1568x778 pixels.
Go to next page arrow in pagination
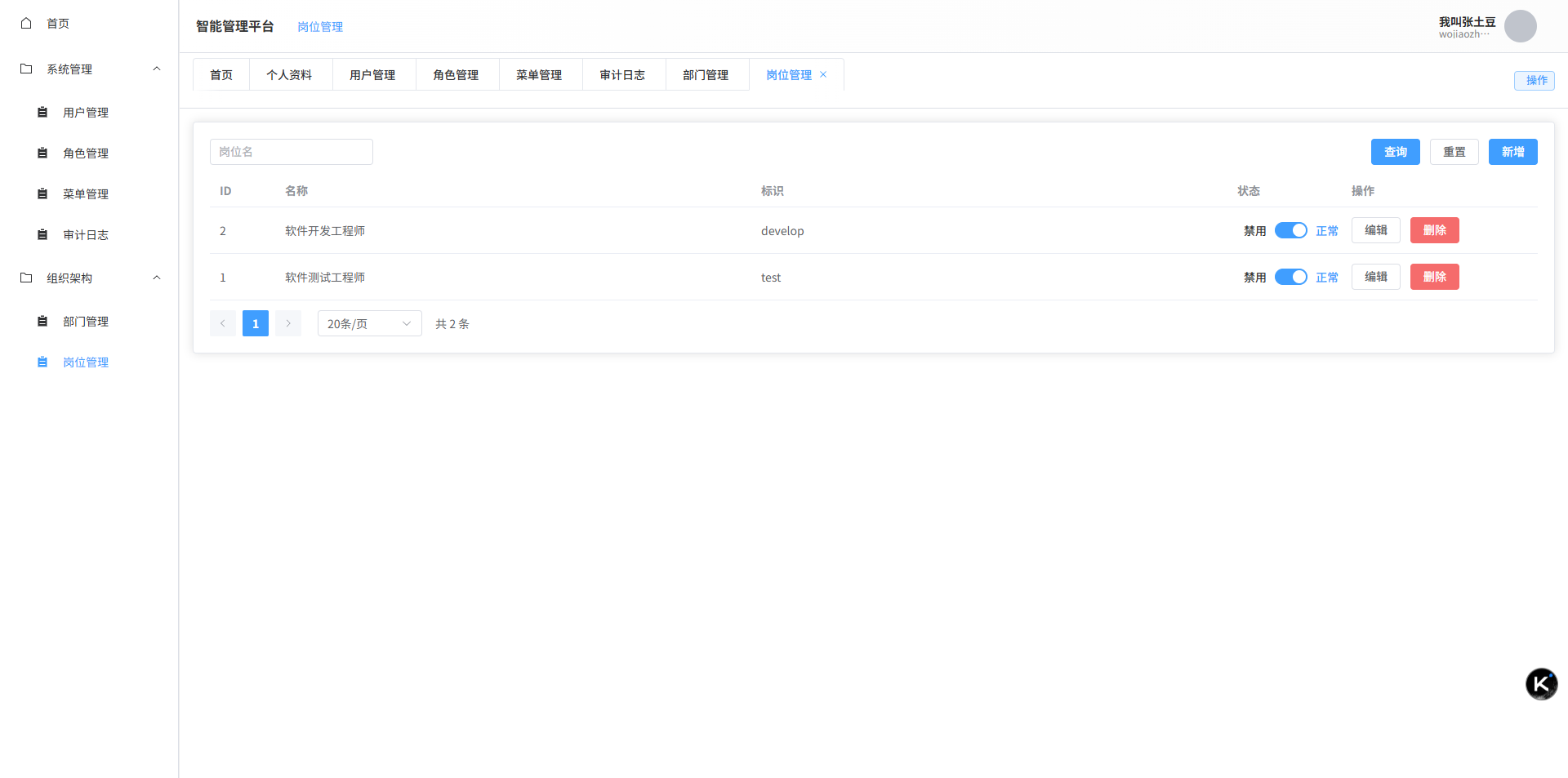[x=288, y=323]
